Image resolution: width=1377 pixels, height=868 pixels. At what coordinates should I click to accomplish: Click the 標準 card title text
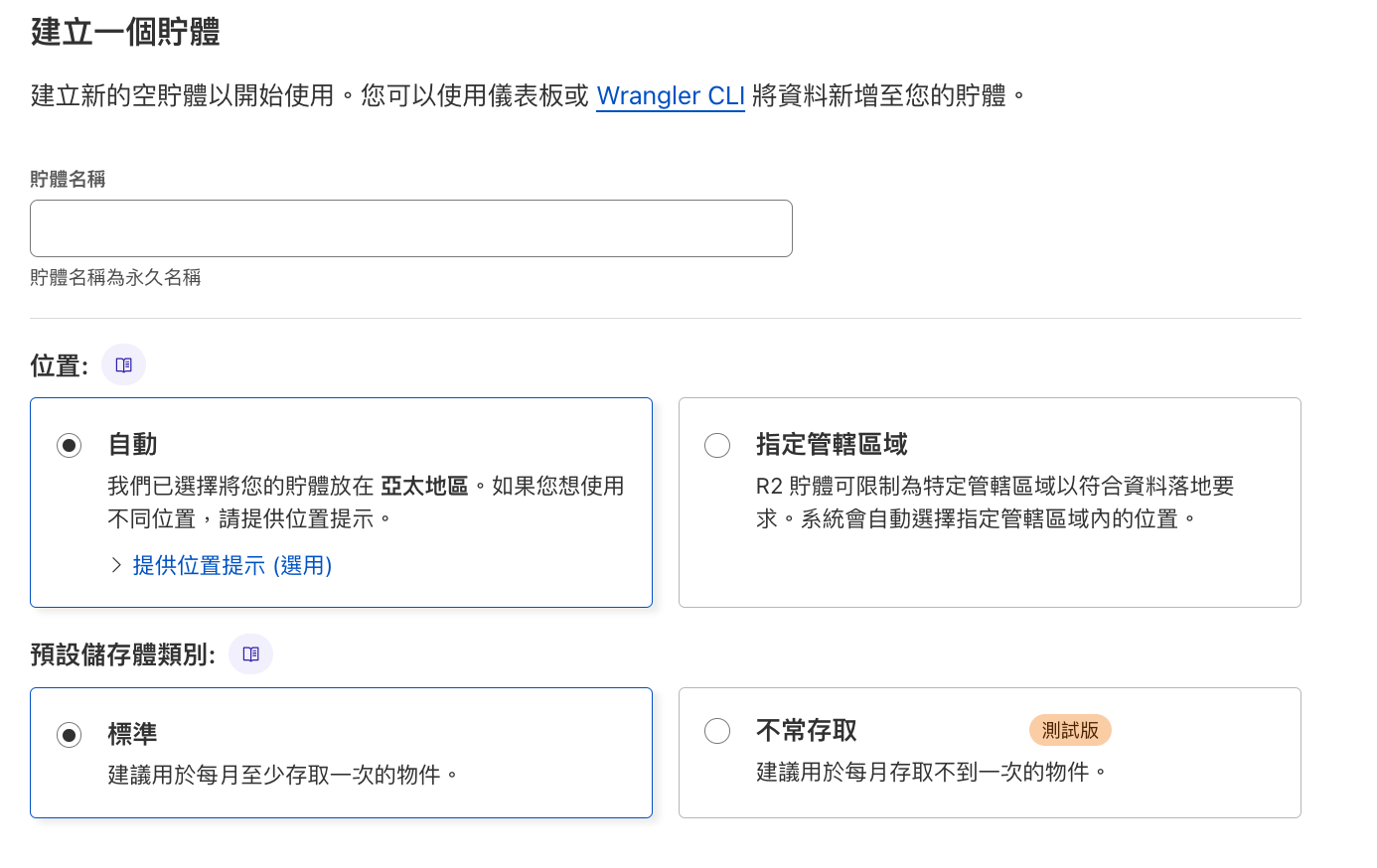pos(132,734)
